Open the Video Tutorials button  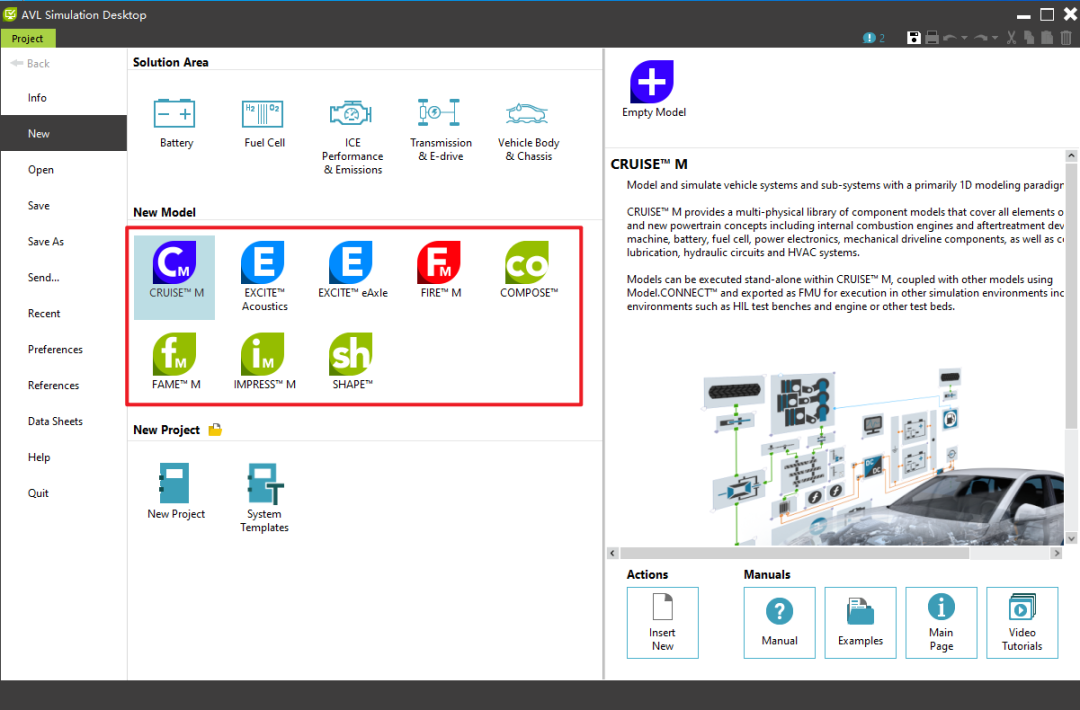[x=1021, y=621]
